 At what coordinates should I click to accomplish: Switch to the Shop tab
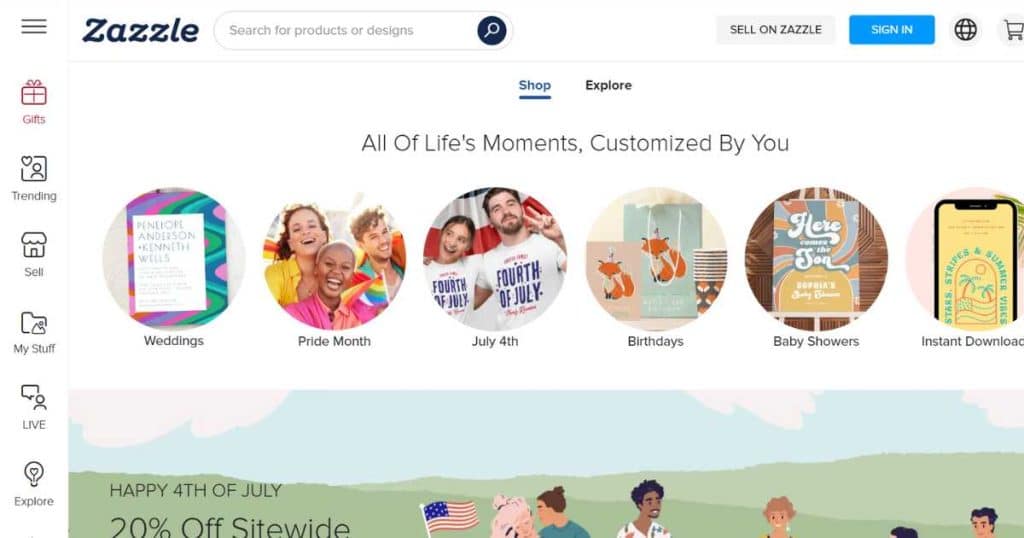click(x=535, y=86)
